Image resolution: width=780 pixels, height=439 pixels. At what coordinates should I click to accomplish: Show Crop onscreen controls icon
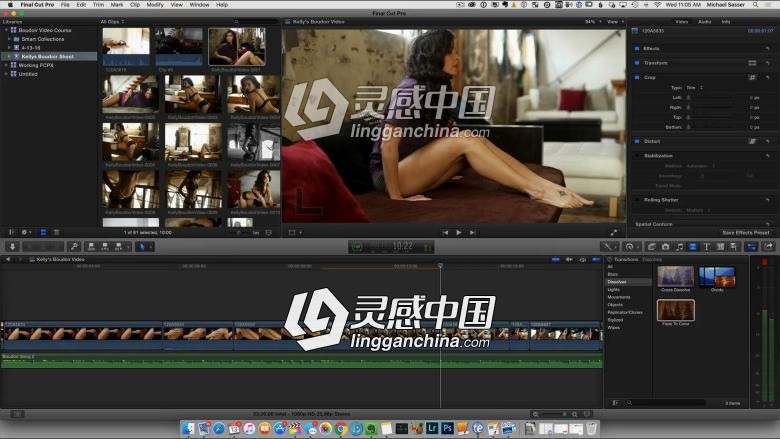(x=752, y=78)
